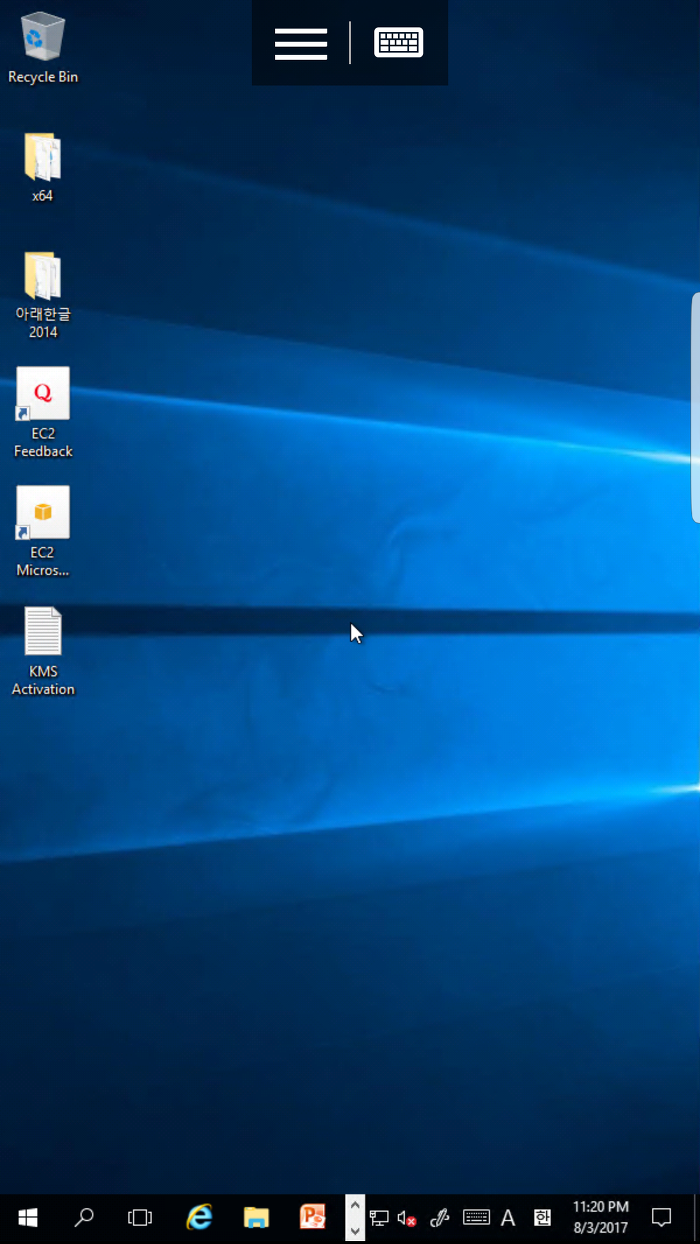This screenshot has width=700, height=1244.
Task: Open the Windows Start menu
Action: point(28,1218)
